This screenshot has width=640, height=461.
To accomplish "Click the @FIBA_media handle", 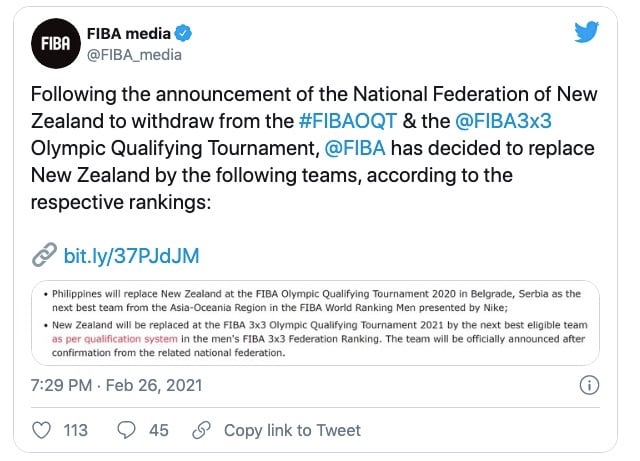I will click(x=134, y=55).
